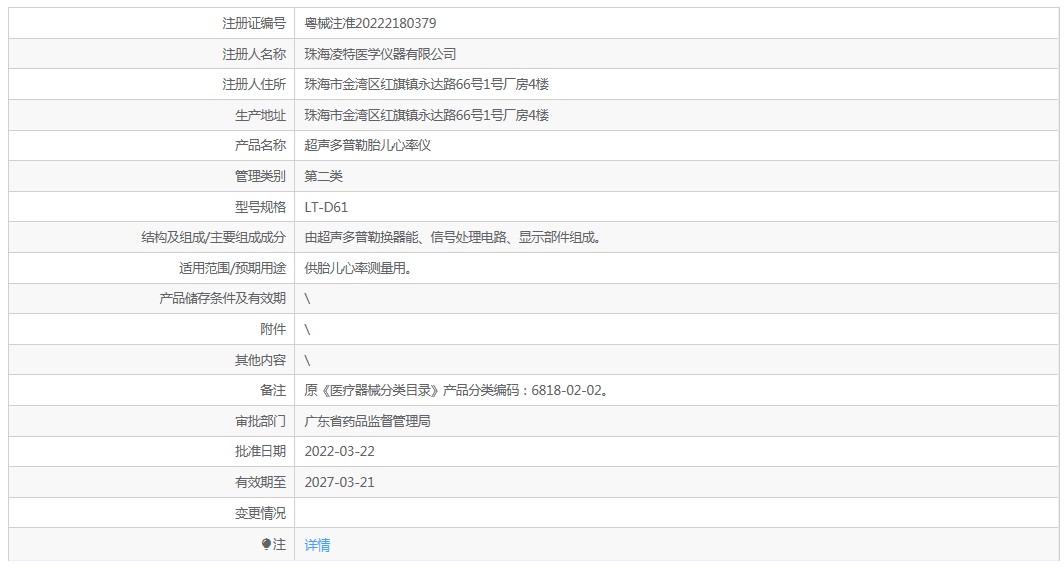Select registration number 粤械注准20222180379
1064x569 pixels.
pyautogui.click(x=370, y=23)
